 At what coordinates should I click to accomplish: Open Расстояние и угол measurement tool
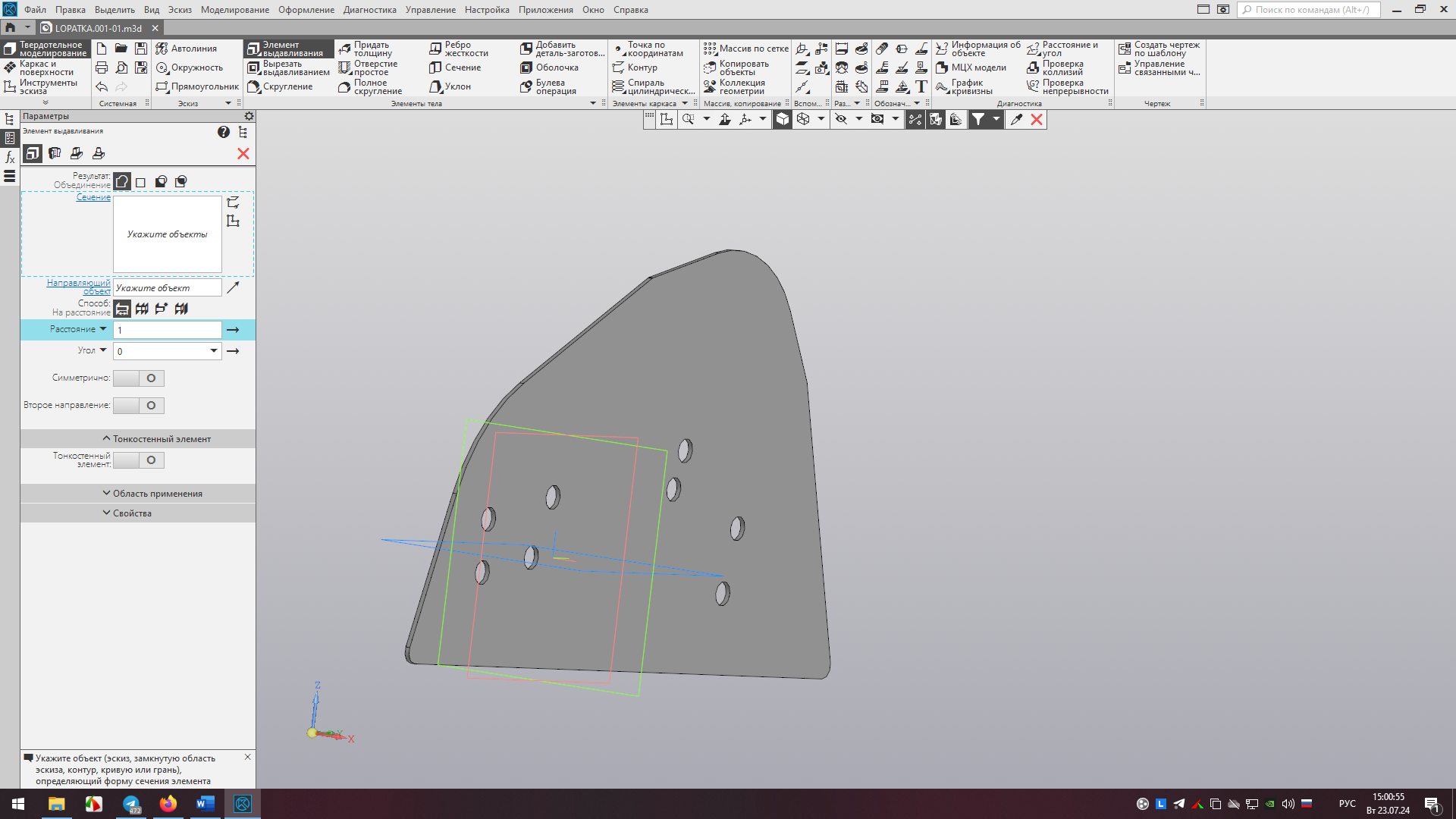(1062, 49)
